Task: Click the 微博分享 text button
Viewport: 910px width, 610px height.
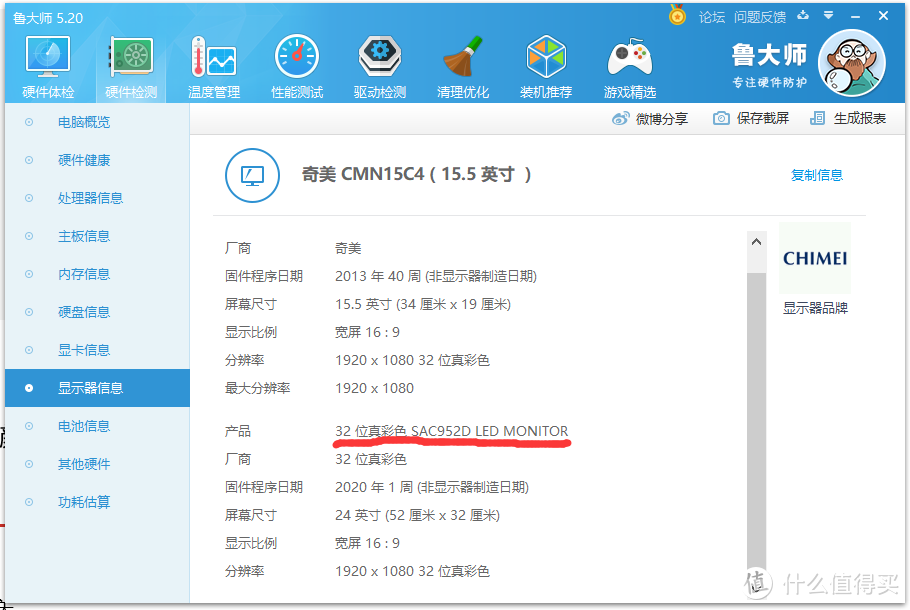Action: [x=662, y=119]
